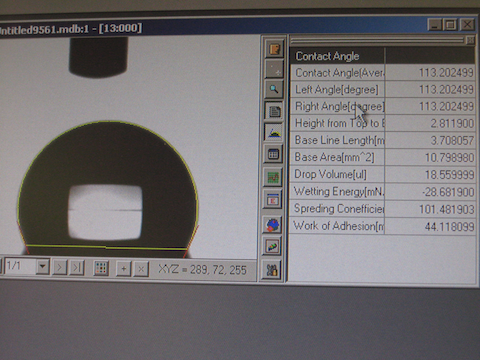Click the XYZ = 289, 72, 255 readout
Image resolution: width=480 pixels, height=360 pixels.
202,269
